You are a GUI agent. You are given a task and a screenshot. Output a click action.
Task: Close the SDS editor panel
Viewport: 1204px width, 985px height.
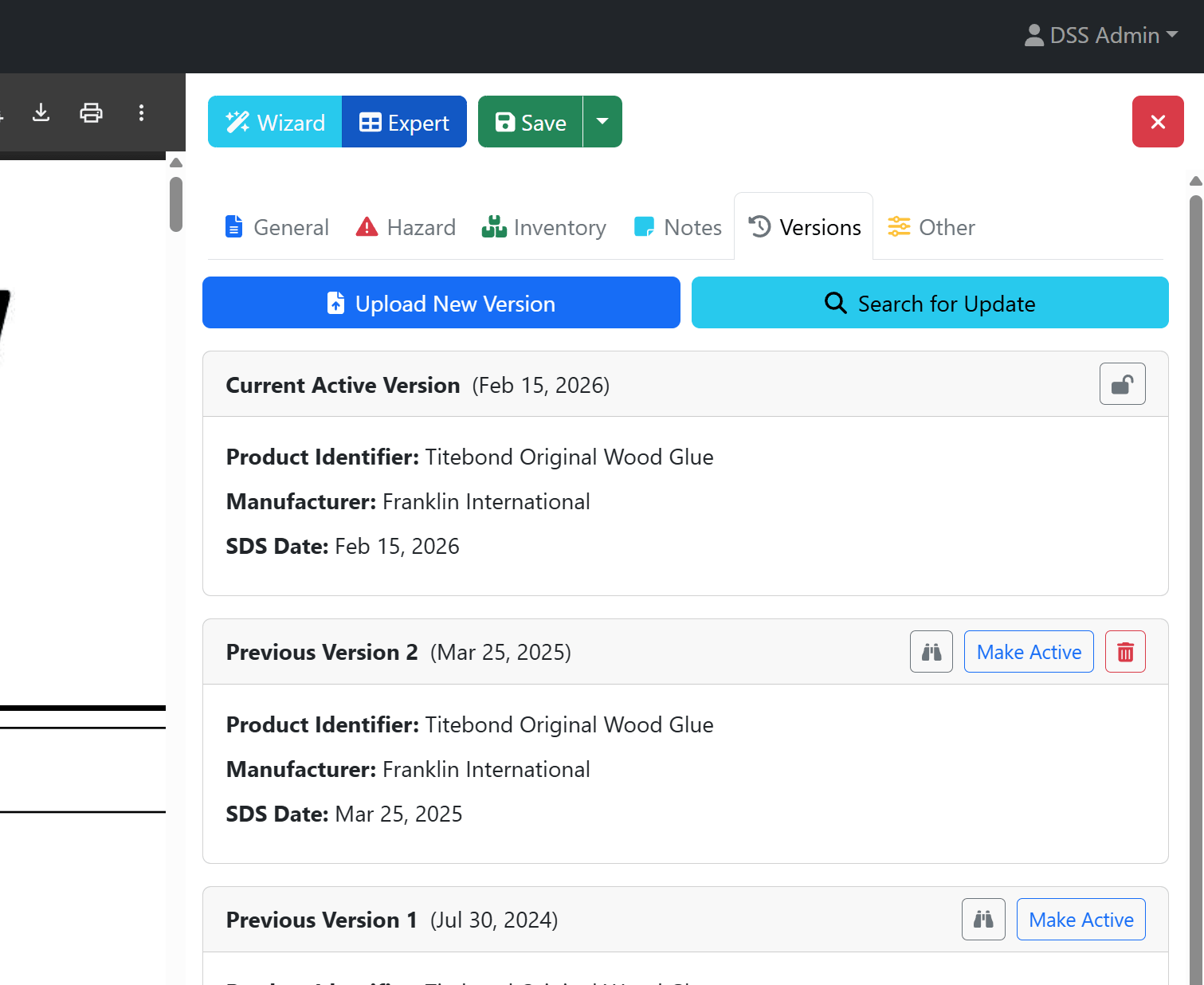tap(1158, 122)
